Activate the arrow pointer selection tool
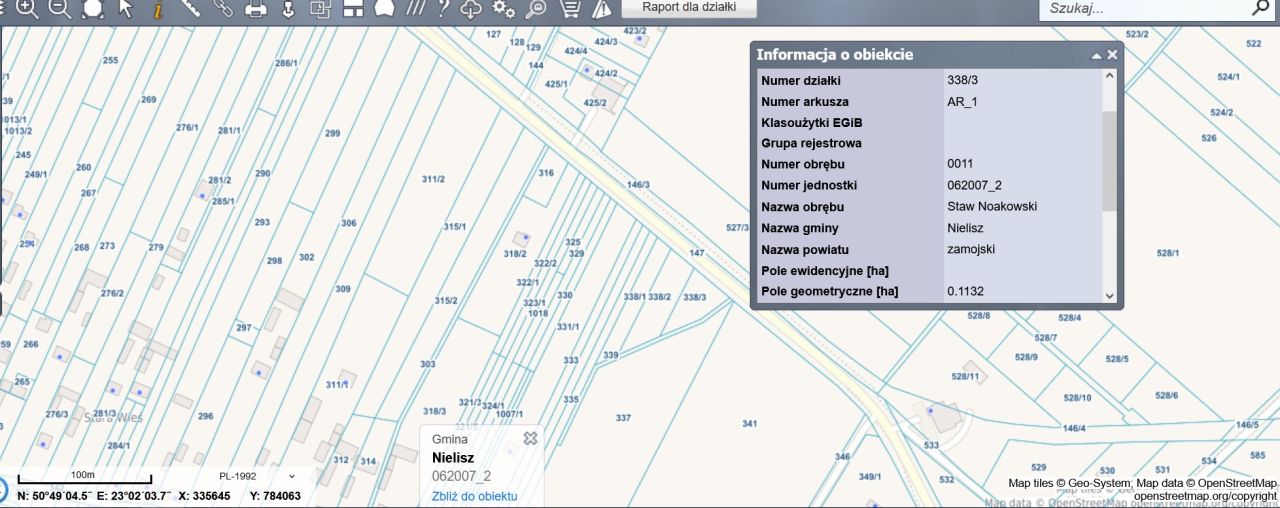Viewport: 1280px width, 508px height. (x=125, y=9)
